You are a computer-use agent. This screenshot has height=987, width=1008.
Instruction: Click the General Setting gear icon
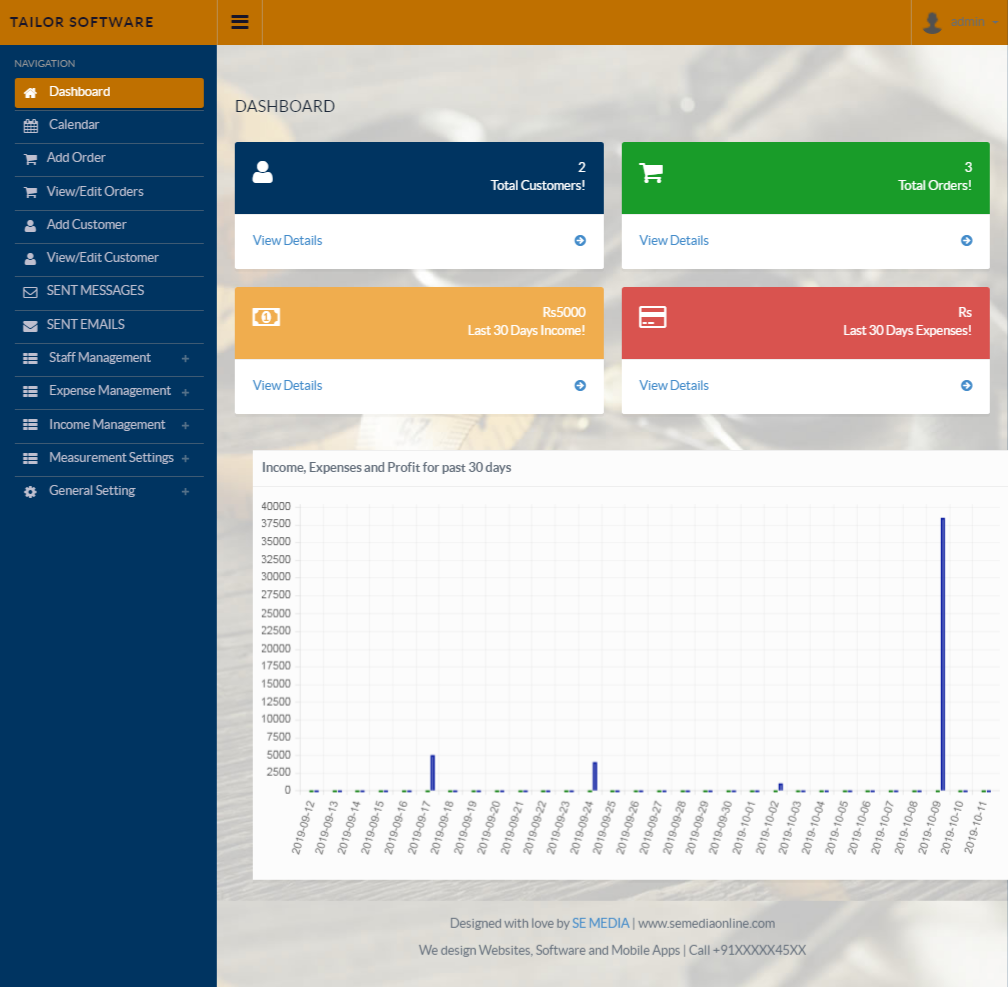(x=30, y=492)
